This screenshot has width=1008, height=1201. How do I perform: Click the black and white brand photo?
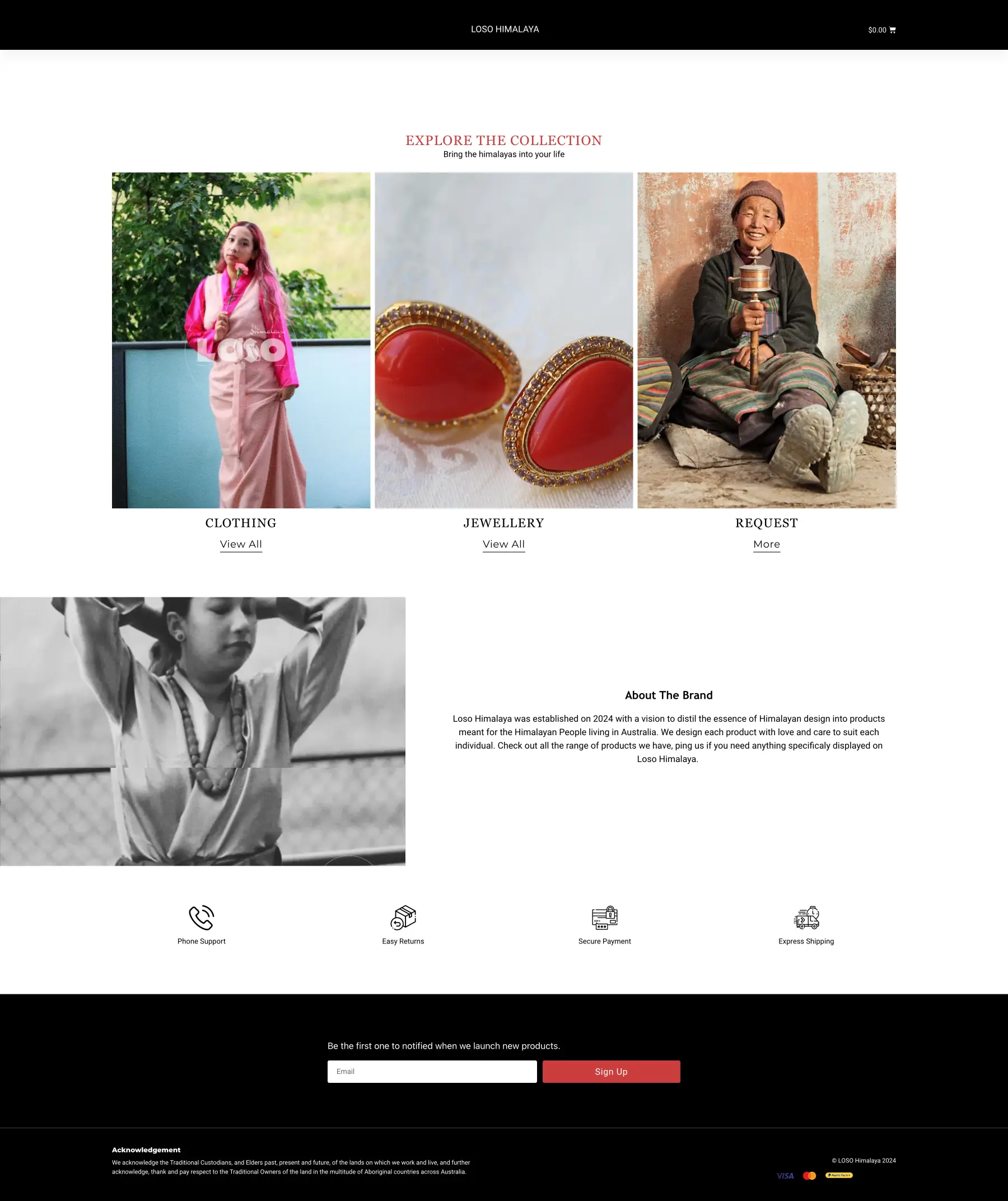click(203, 731)
